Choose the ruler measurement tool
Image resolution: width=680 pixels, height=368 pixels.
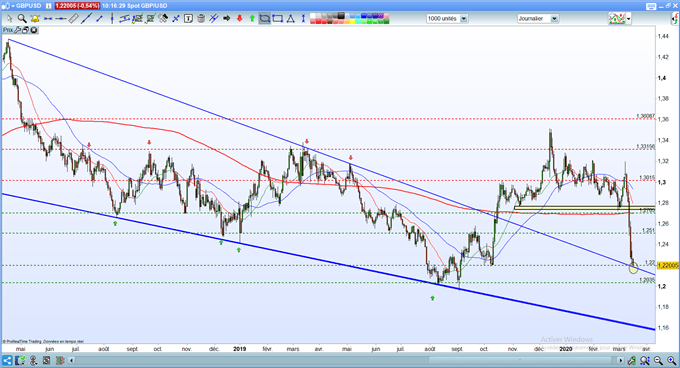(74, 19)
